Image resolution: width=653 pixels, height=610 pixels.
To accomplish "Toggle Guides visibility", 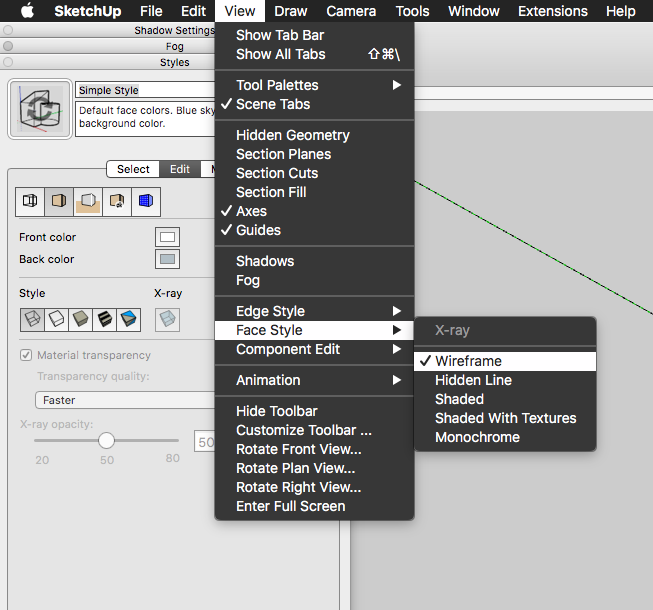I will [x=314, y=230].
